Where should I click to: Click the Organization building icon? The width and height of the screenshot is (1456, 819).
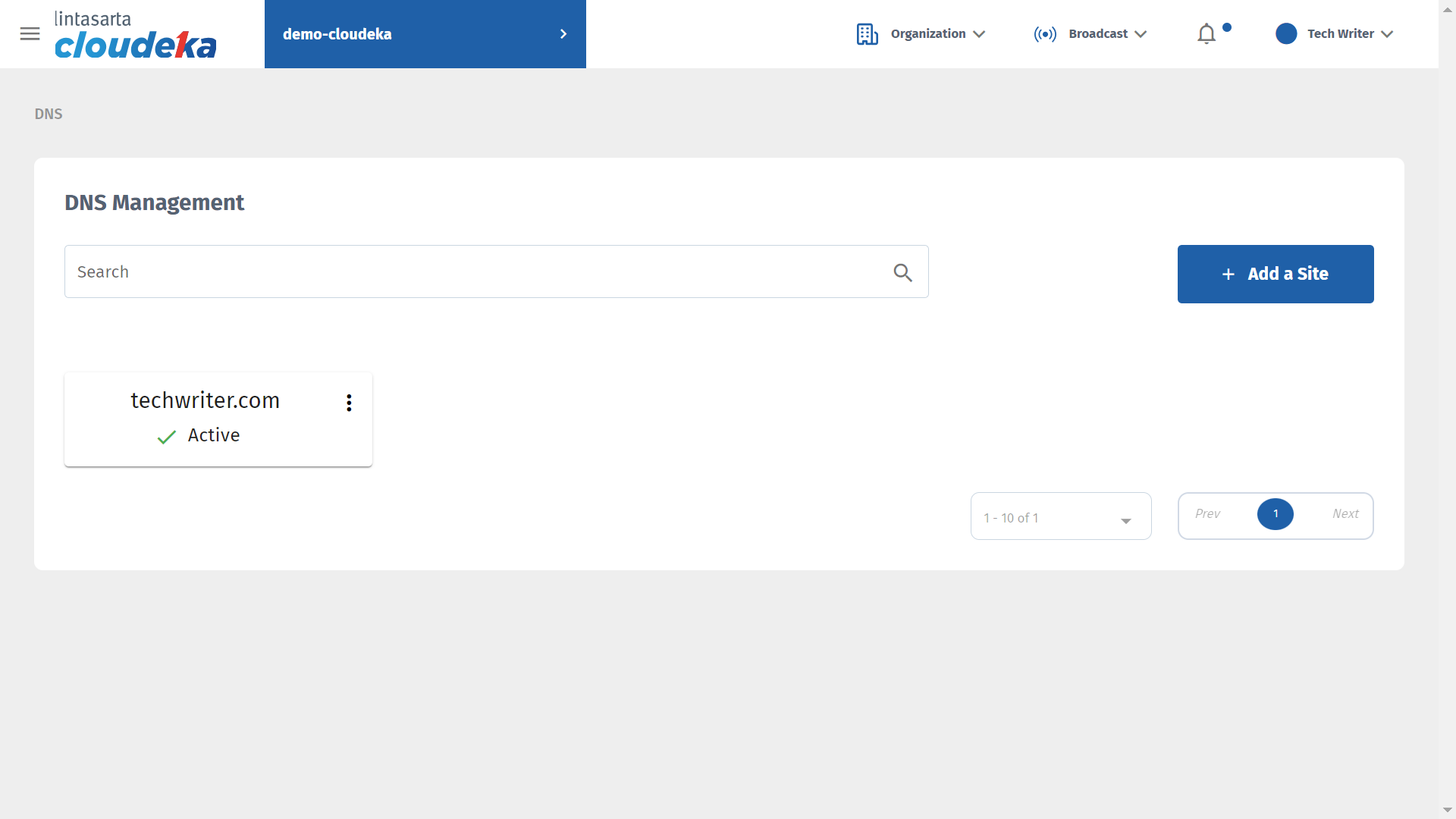(x=867, y=34)
